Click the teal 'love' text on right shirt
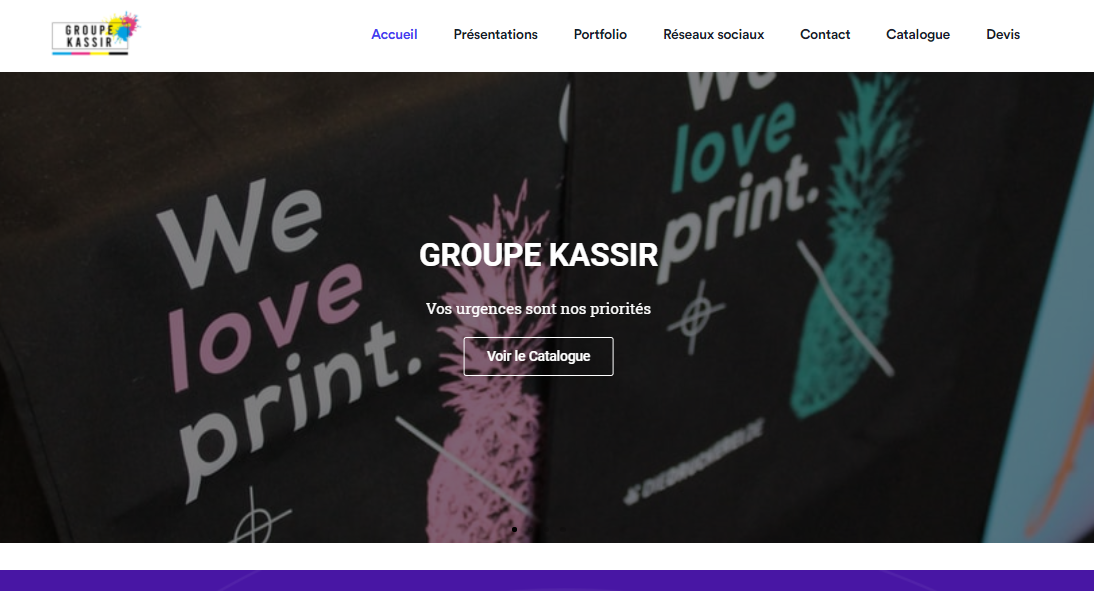Viewport: 1094px width, 591px height. [733, 147]
